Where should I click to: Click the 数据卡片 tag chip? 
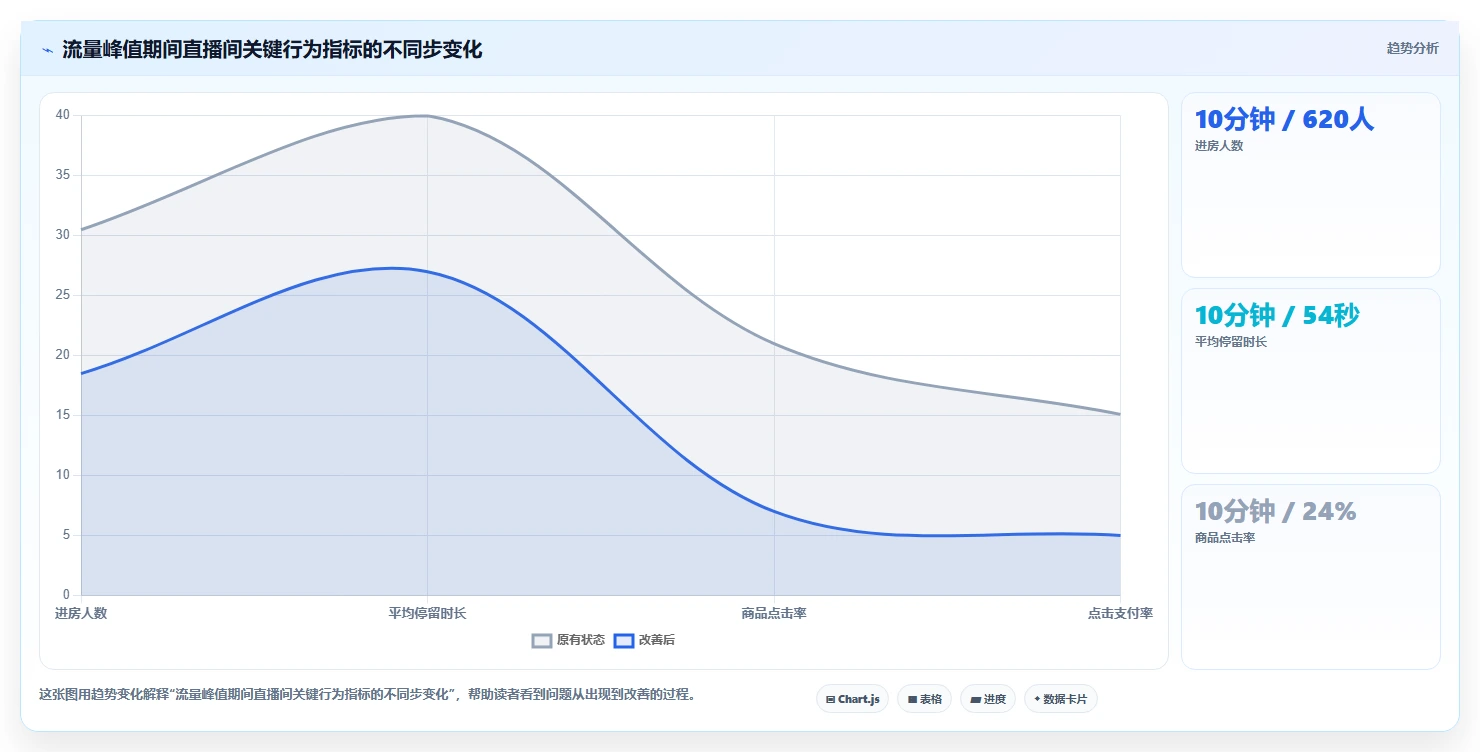(x=1060, y=699)
